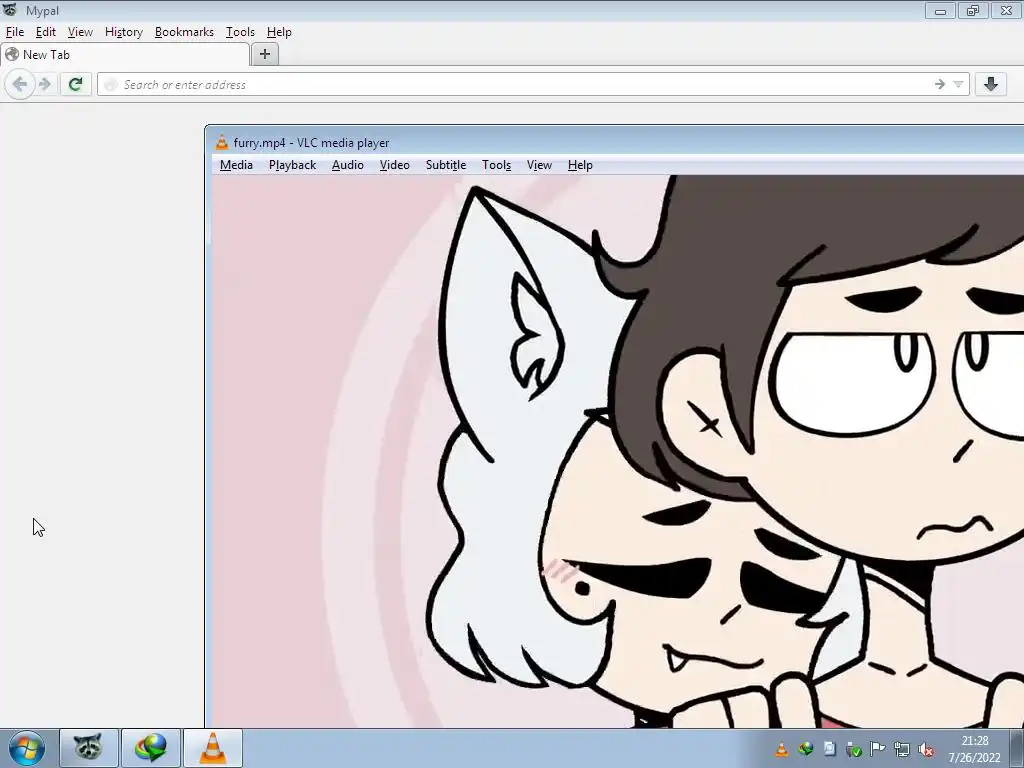Image resolution: width=1024 pixels, height=768 pixels.
Task: Open the VLC Tools menu
Action: click(x=496, y=165)
